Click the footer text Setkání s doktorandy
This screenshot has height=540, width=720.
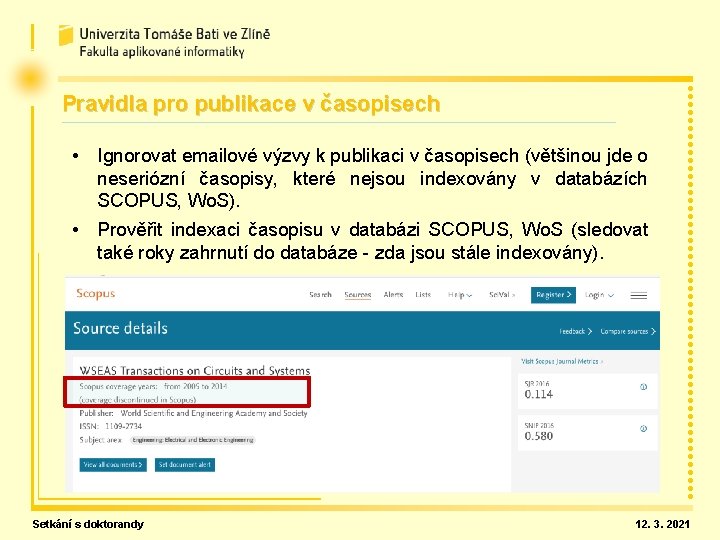[88, 524]
